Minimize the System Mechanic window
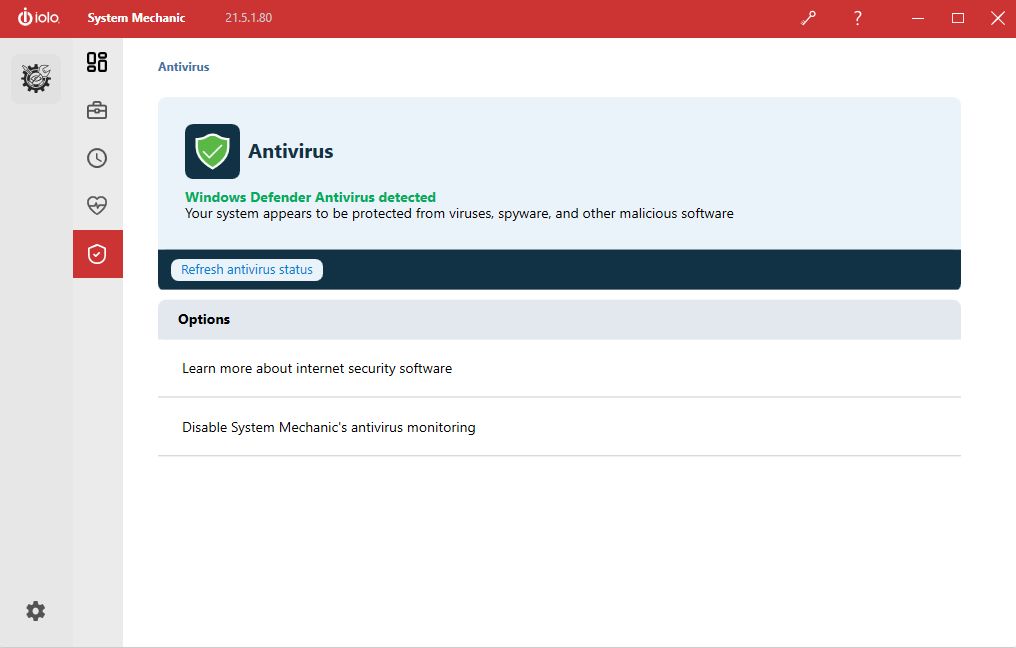The width and height of the screenshot is (1016, 648). [918, 18]
